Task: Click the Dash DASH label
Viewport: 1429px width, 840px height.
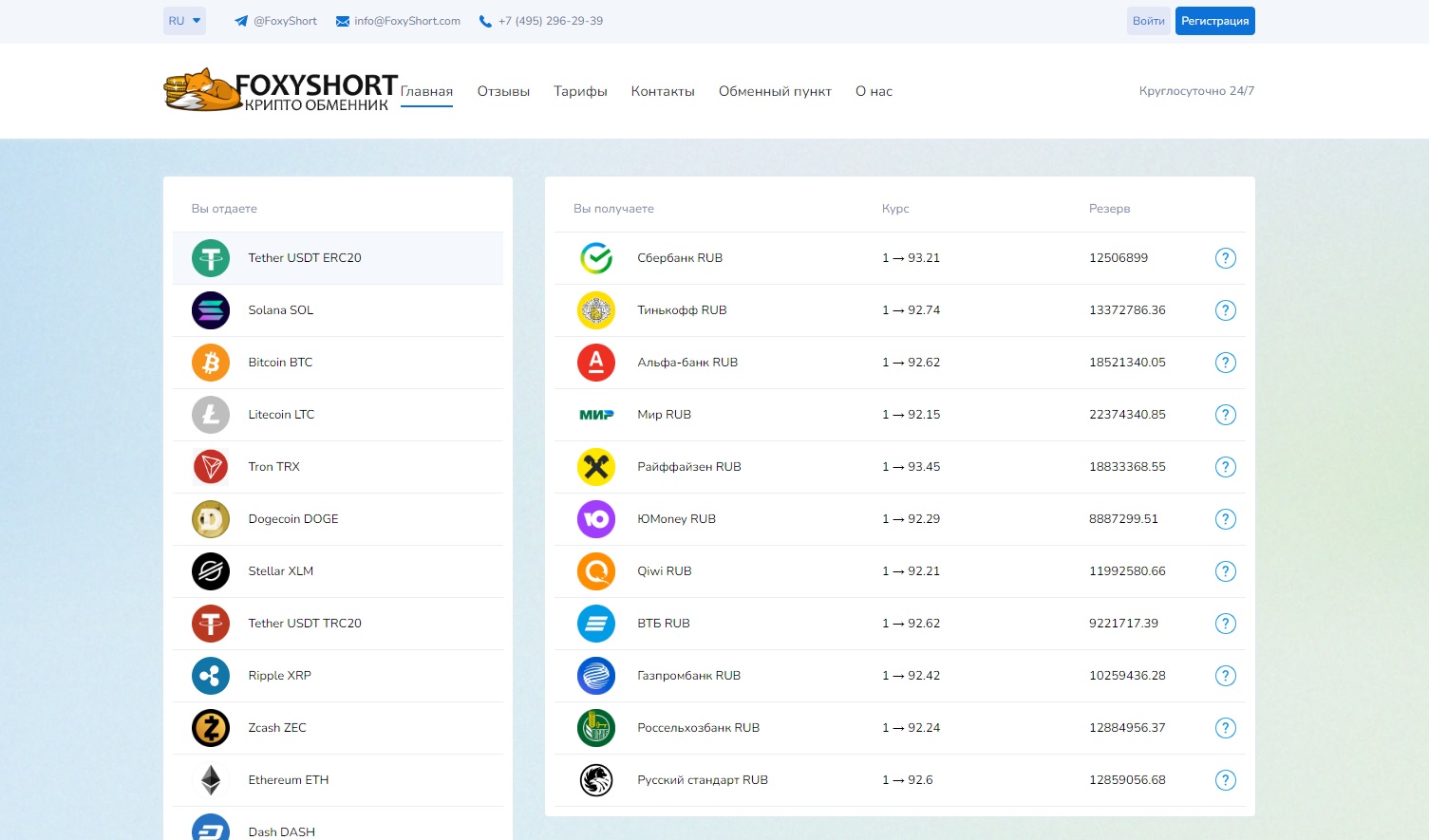Action: coord(282,831)
